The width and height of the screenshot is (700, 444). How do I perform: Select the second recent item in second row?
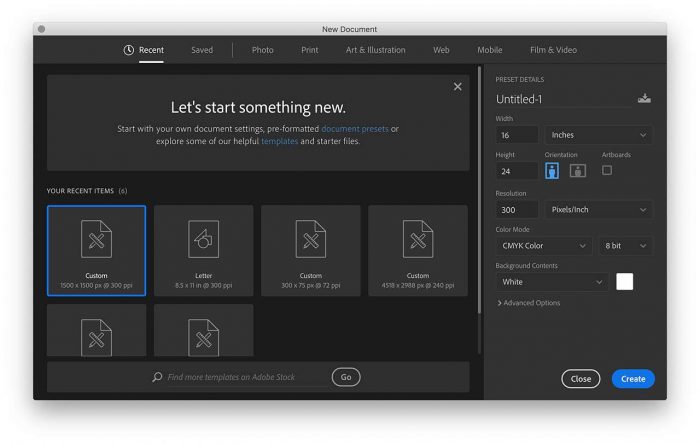tap(204, 330)
